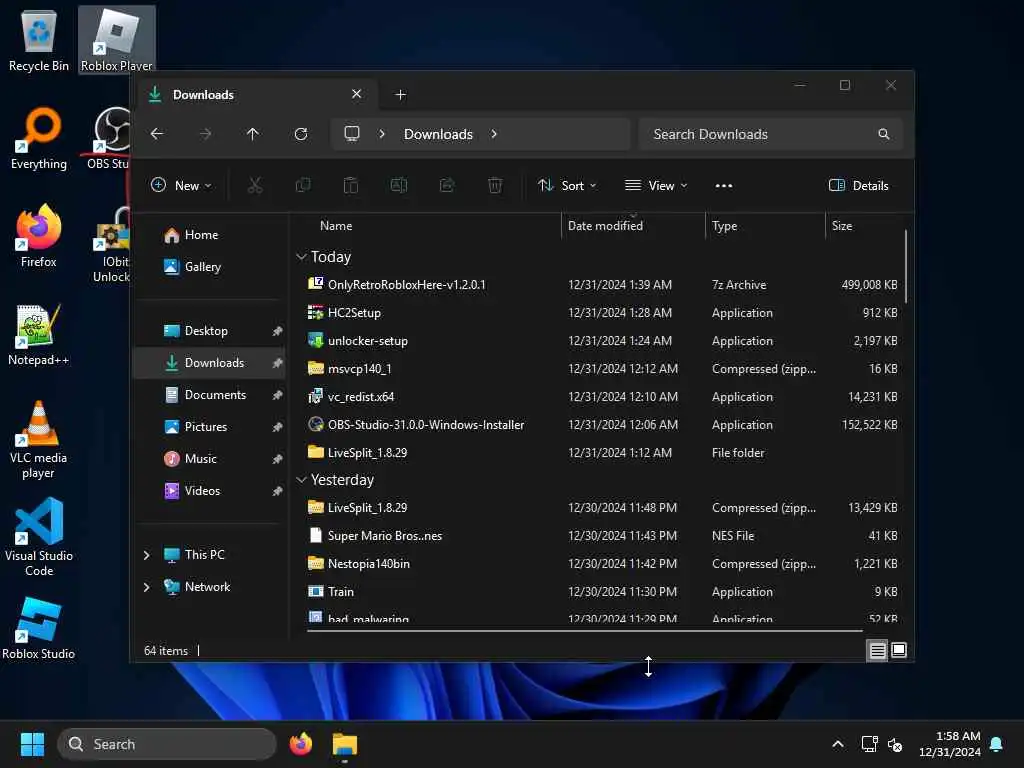Open Pictures in the navigation pane

click(x=210, y=427)
